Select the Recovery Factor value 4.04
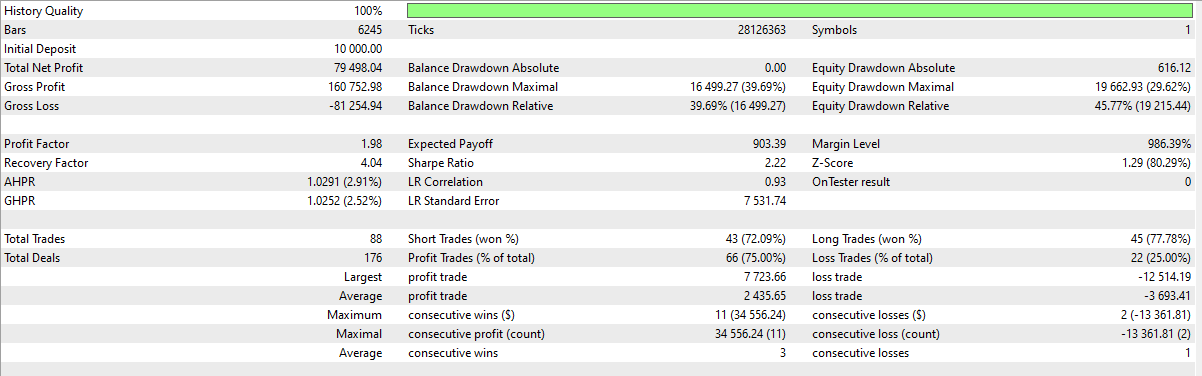Viewport: 1202px width, 376px height. 372,163
